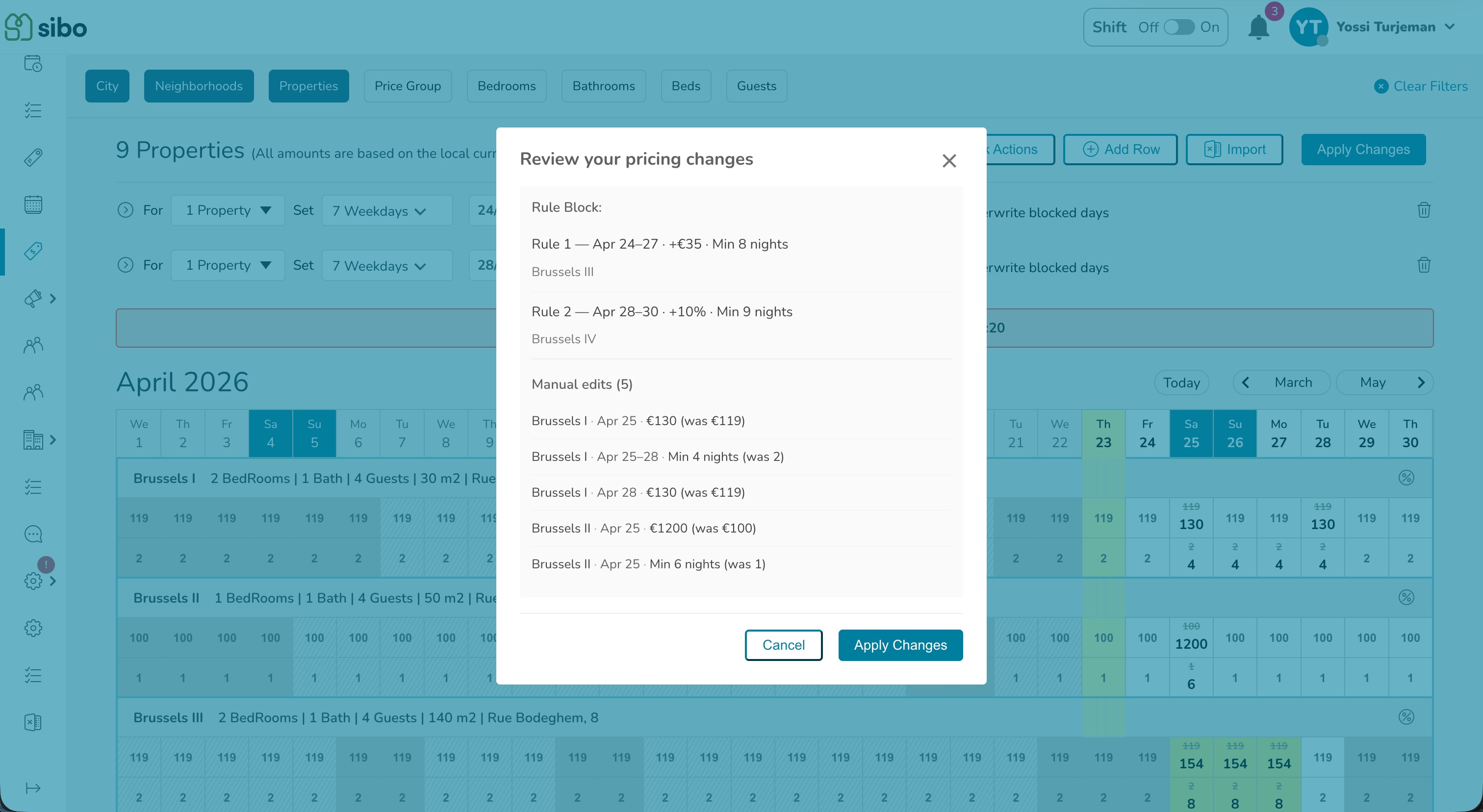Screen dimensions: 1483x812
Task: Click Clear Filters link
Action: 1420,86
